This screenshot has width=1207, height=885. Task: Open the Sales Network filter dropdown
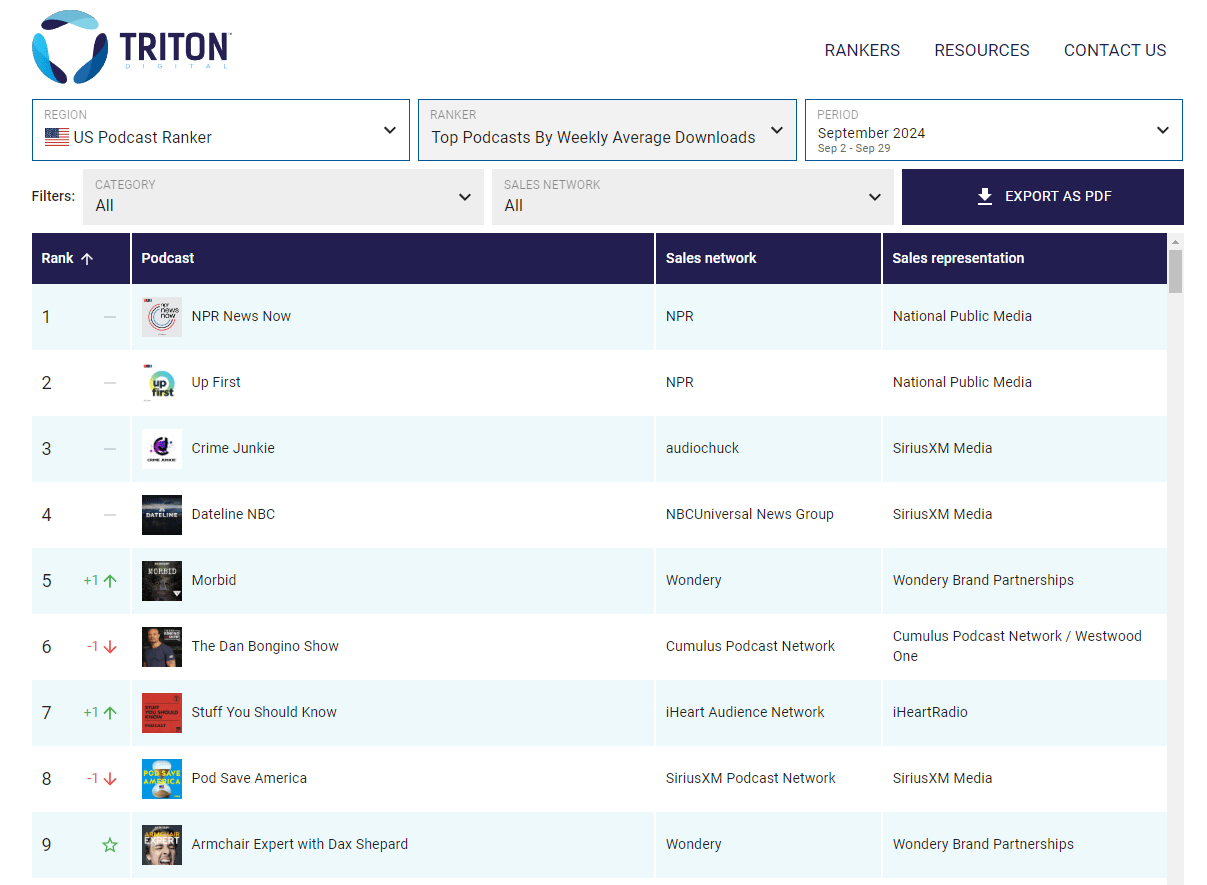(692, 197)
